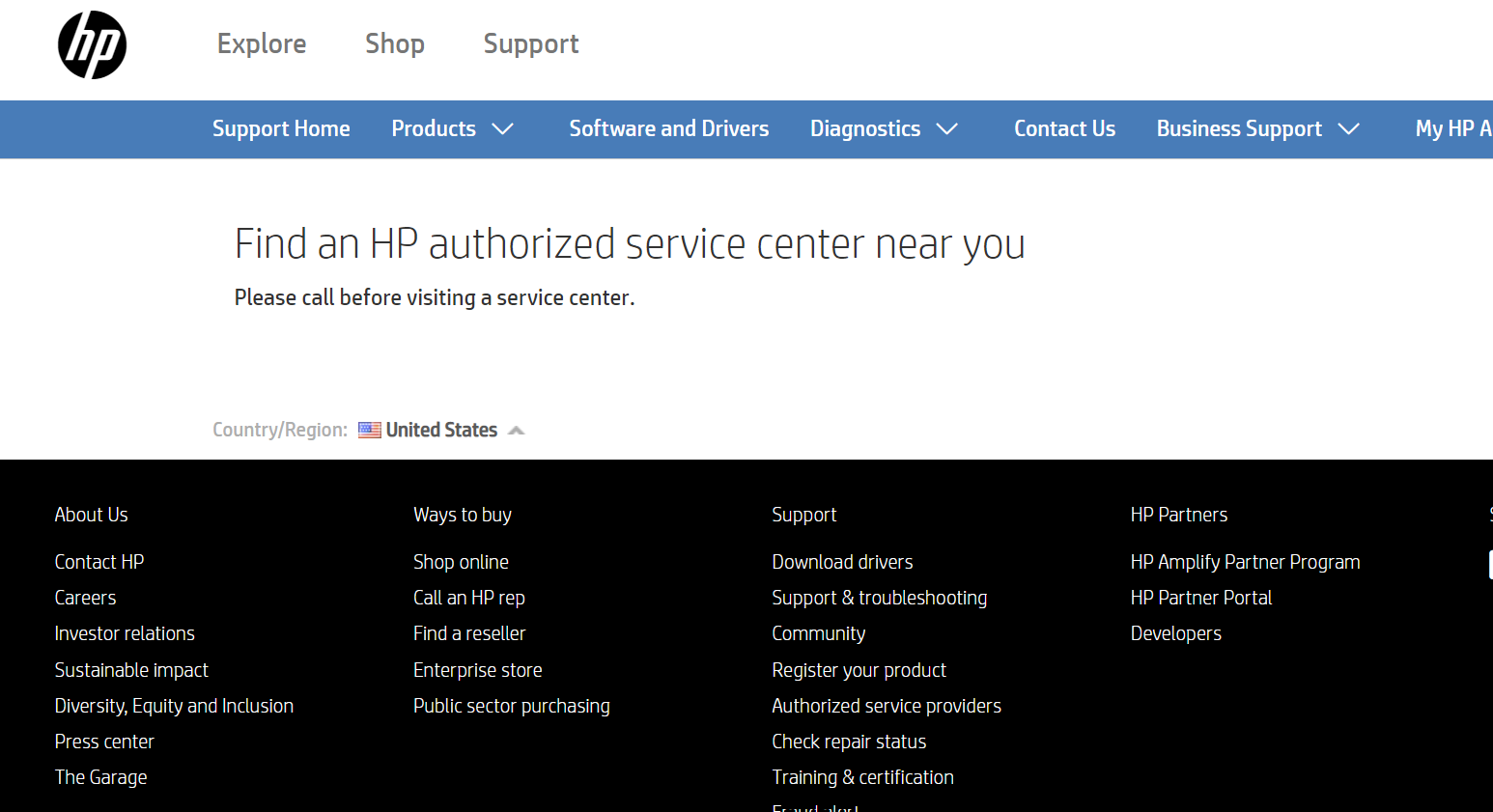Screen dimensions: 1493x812
Task: Collapse the Country/Region selector
Action: pos(517,429)
